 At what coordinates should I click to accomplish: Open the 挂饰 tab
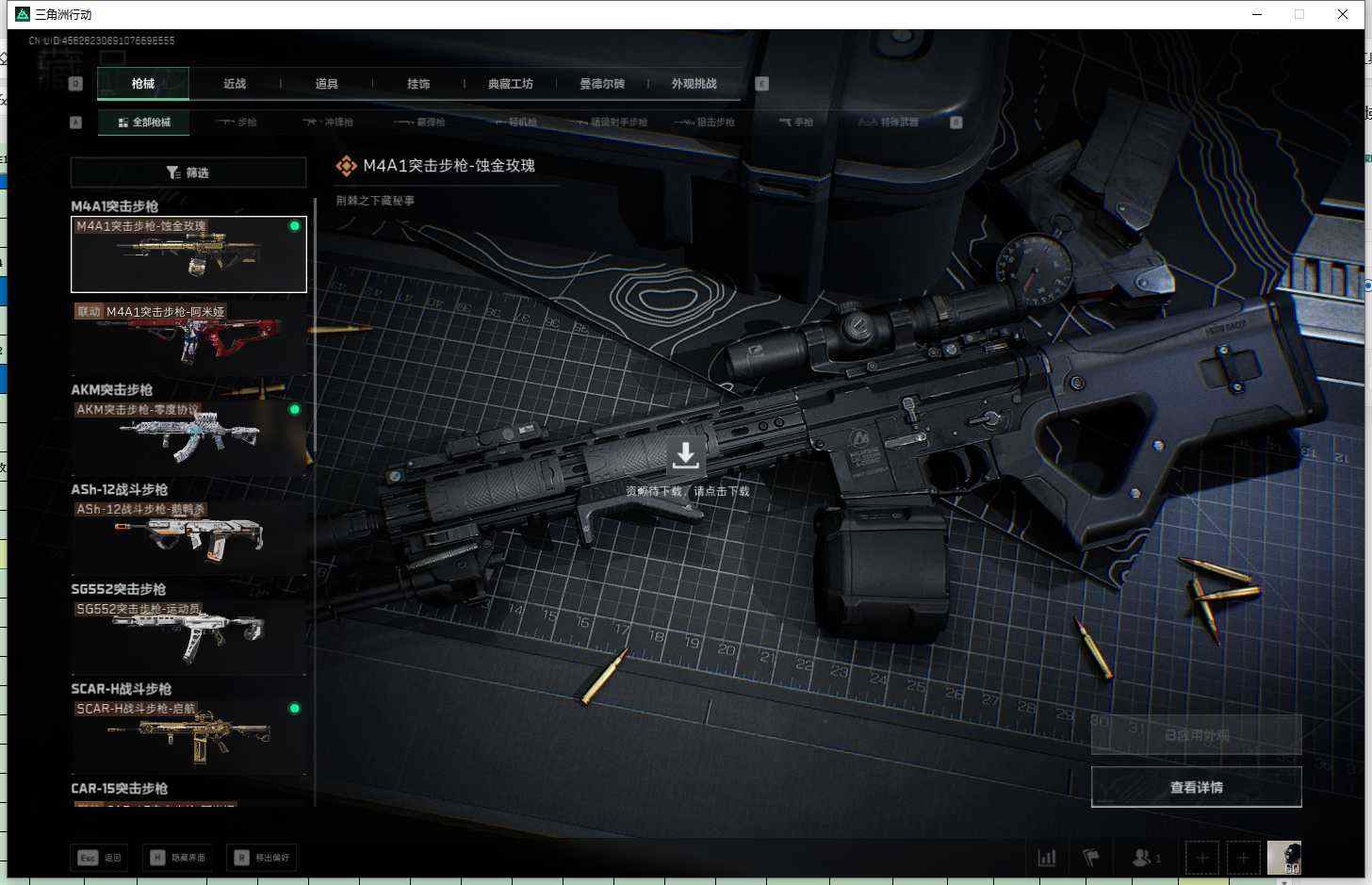point(418,84)
